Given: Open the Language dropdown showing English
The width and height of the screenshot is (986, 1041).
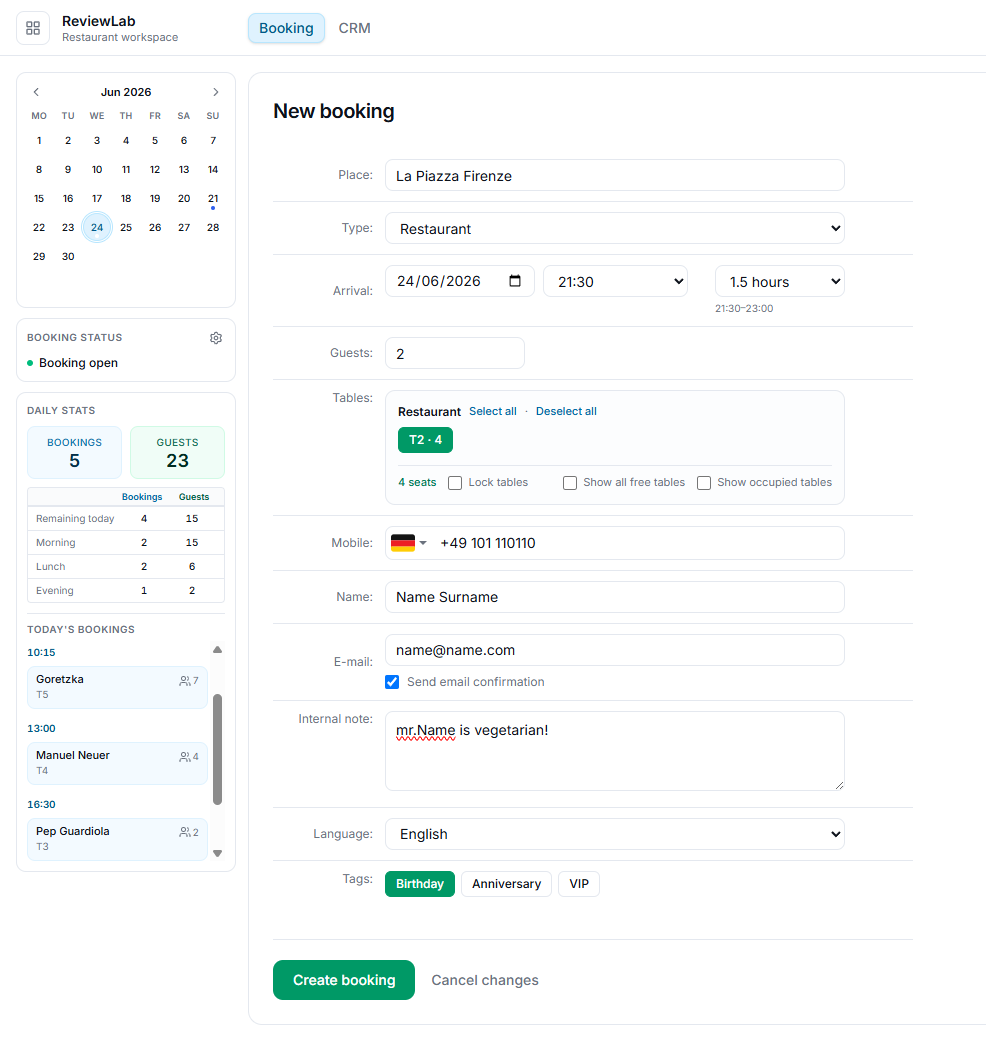Looking at the screenshot, I should pos(615,834).
